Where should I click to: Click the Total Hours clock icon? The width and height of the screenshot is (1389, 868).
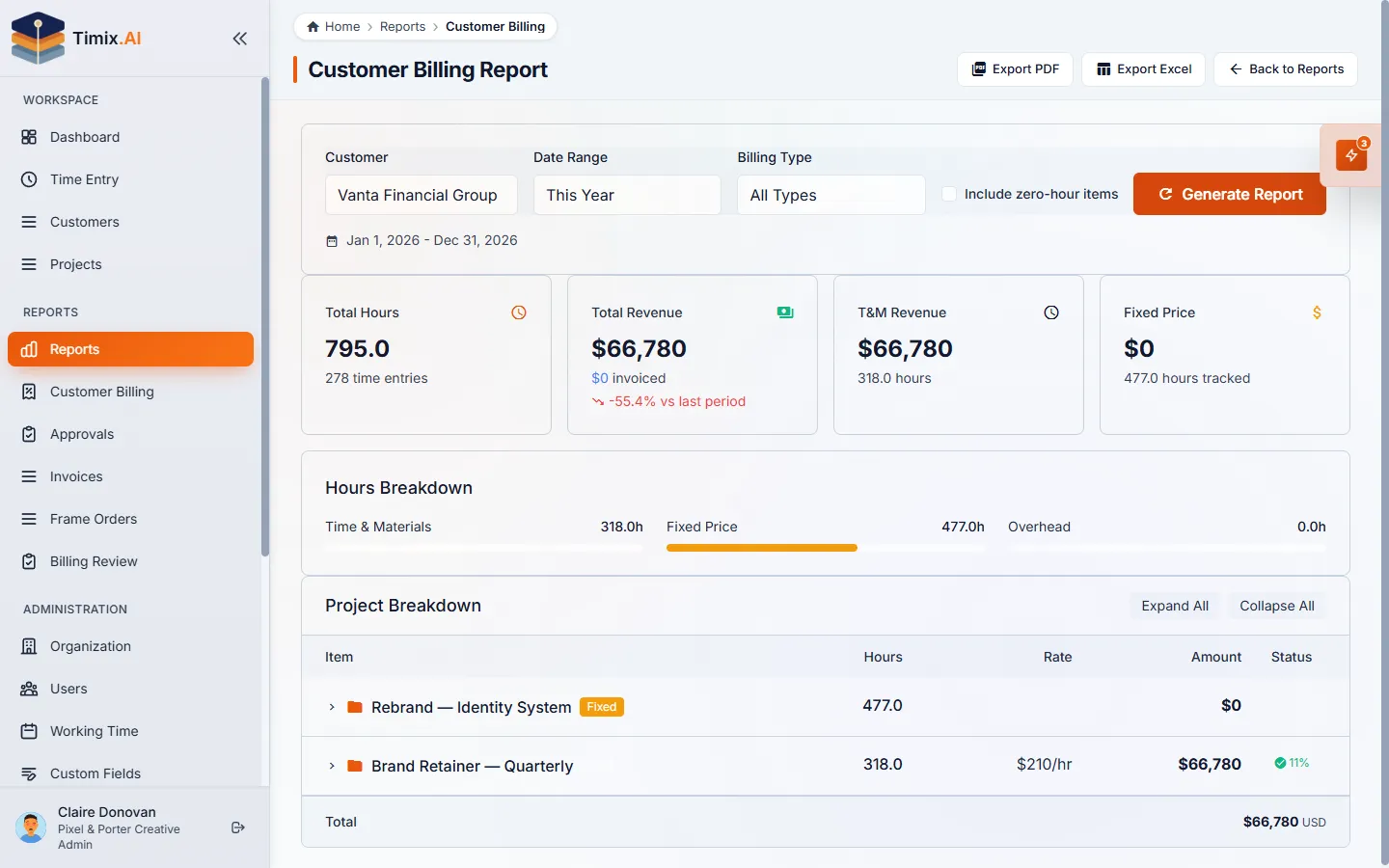pyautogui.click(x=519, y=312)
